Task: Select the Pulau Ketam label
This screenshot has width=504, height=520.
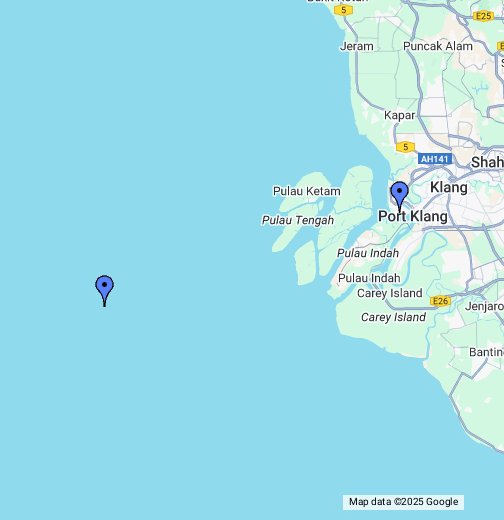Action: tap(307, 191)
